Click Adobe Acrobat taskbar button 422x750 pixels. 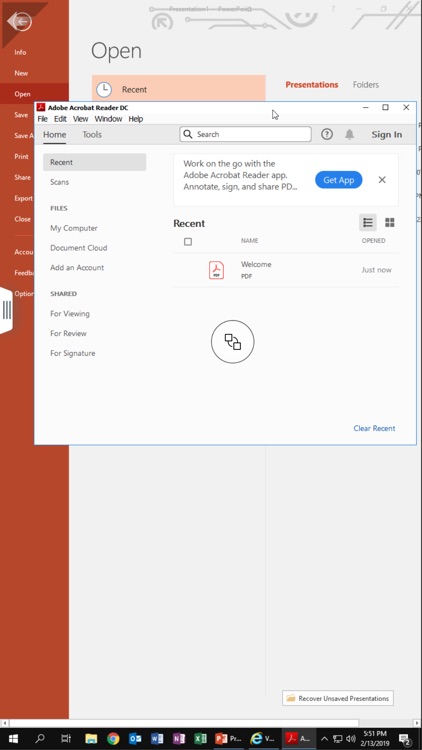[x=298, y=739]
